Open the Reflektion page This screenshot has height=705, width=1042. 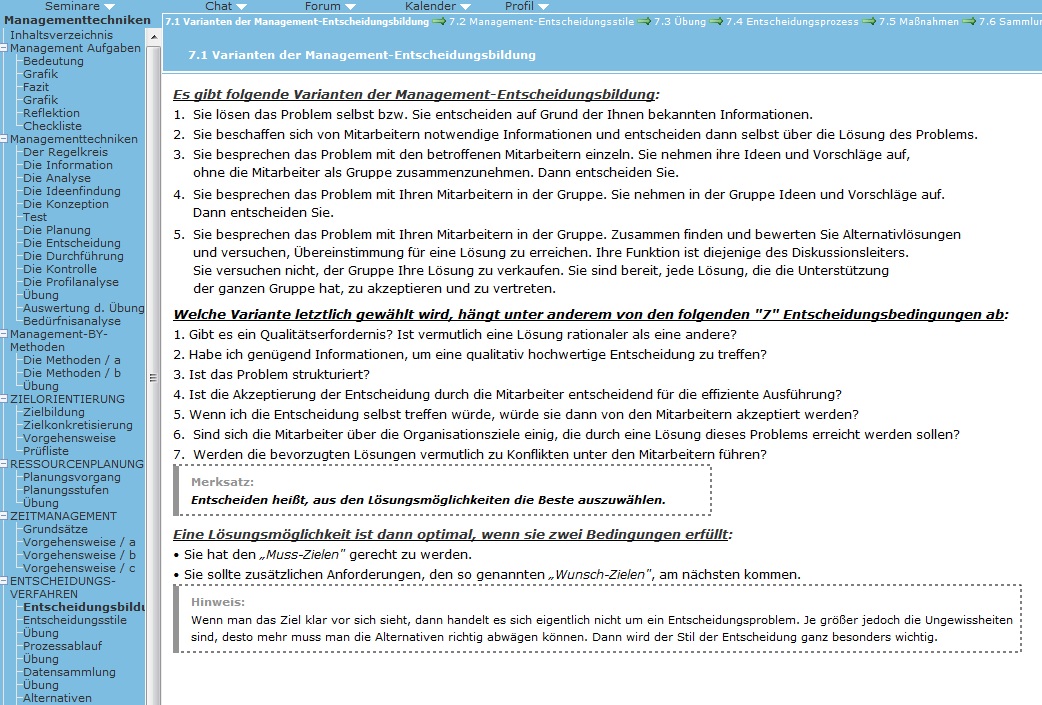pos(51,113)
